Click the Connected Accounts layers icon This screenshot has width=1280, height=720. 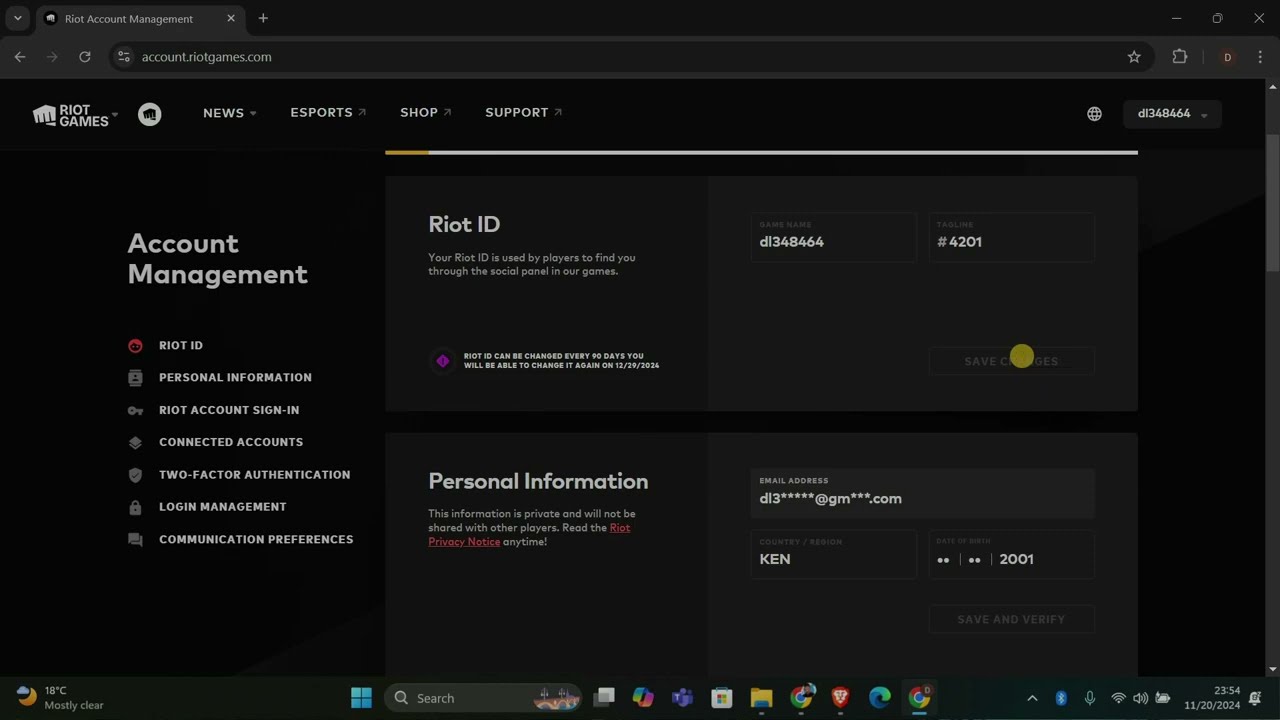[x=135, y=443]
